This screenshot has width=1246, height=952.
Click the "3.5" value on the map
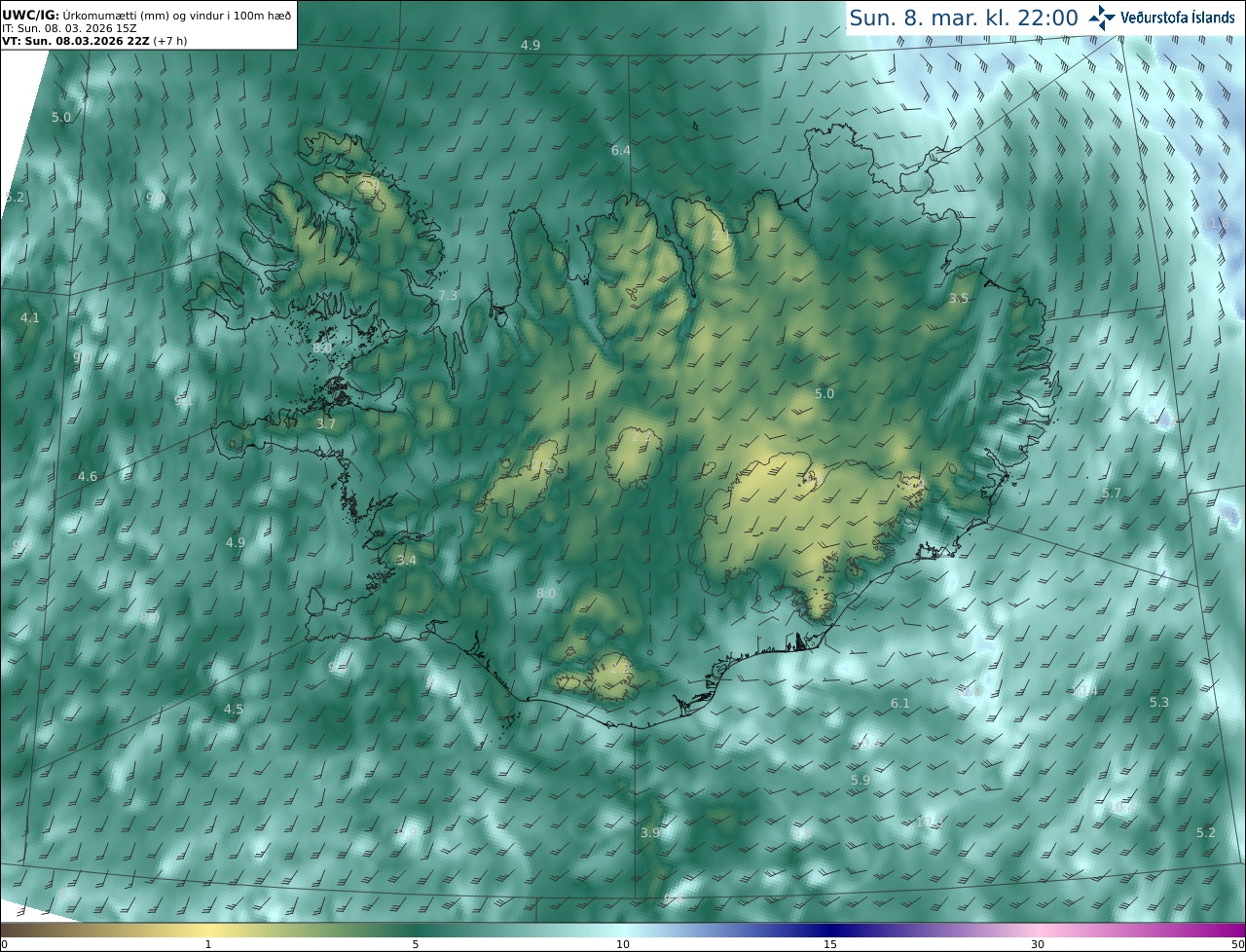tap(959, 298)
